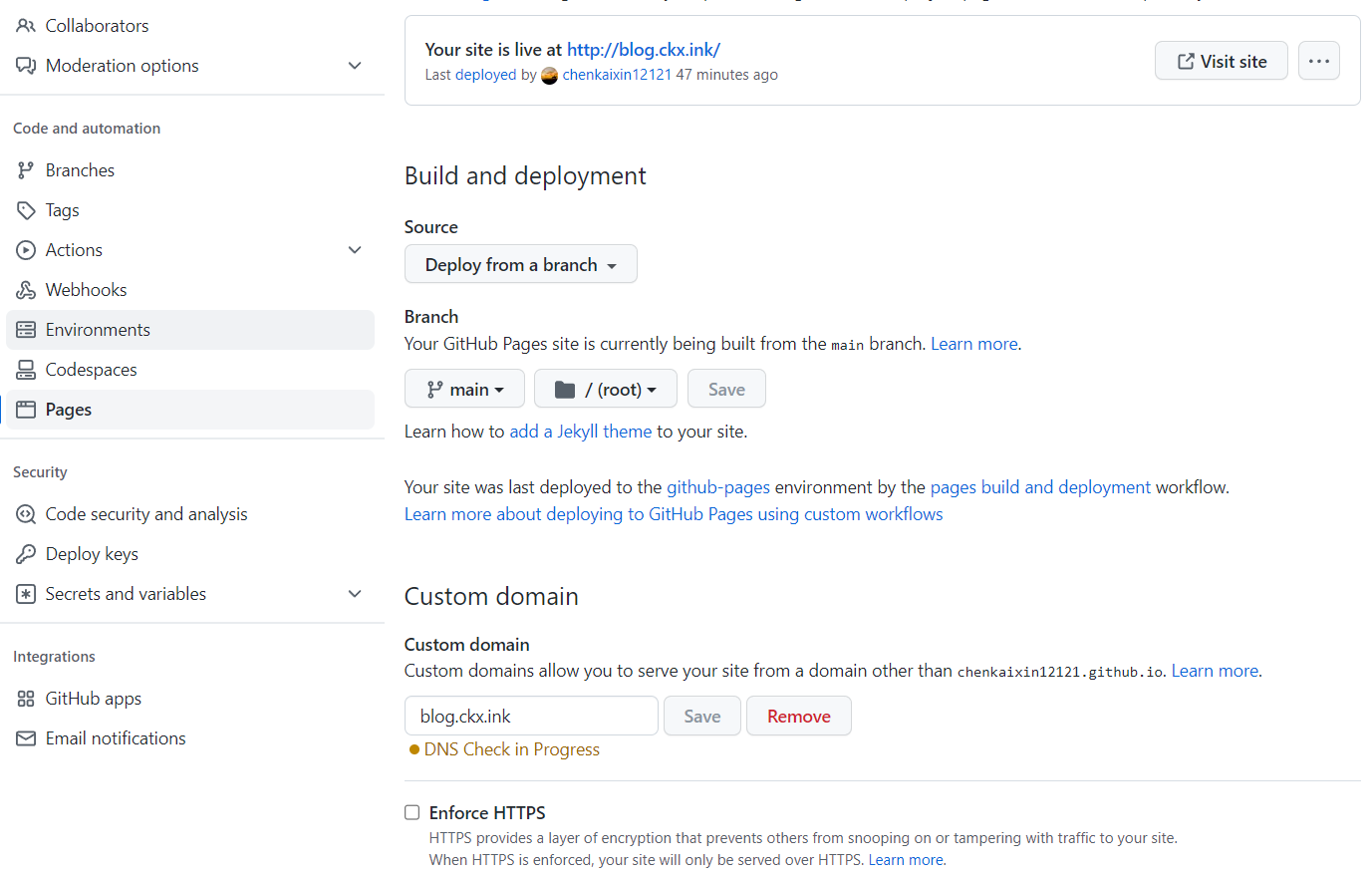Open the add a Jekyll theme link

tap(580, 432)
